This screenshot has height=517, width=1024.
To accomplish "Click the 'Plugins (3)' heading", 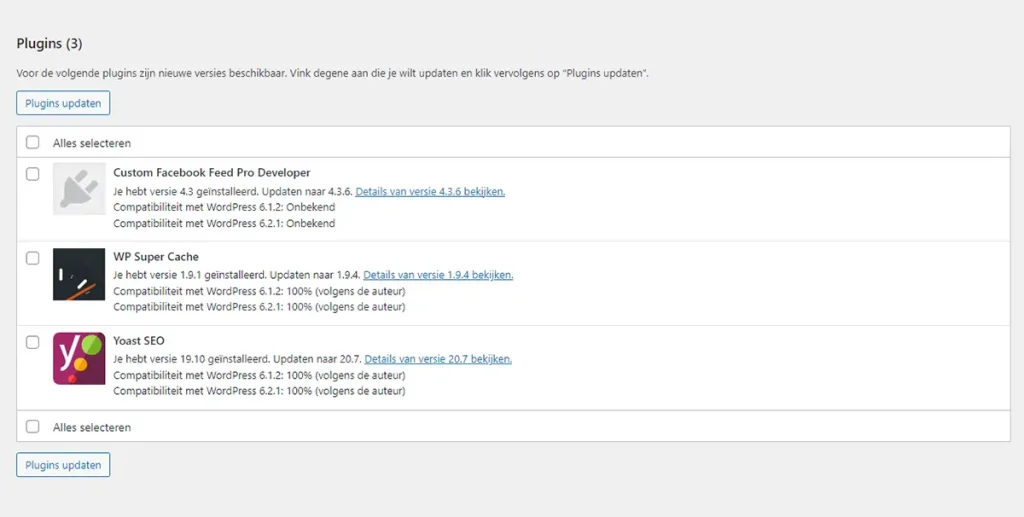I will click(x=50, y=43).
